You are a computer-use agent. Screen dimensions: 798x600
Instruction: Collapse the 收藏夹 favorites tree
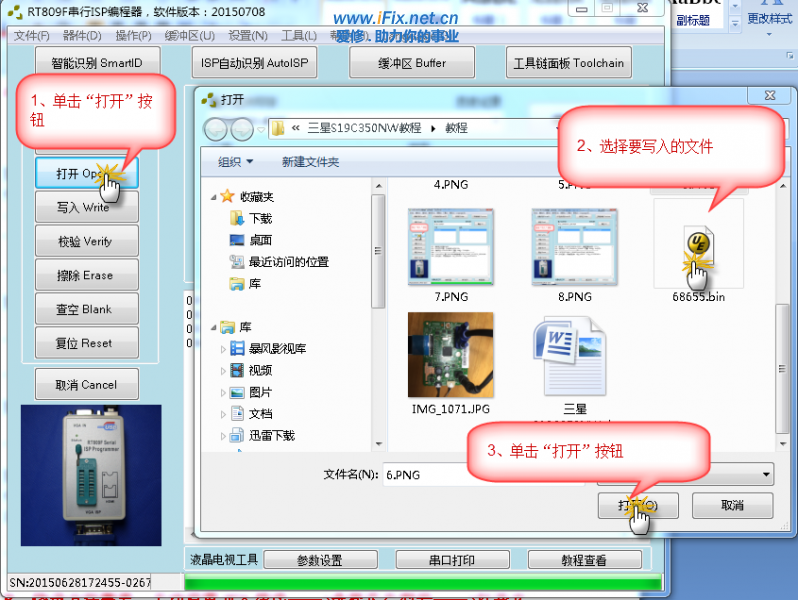(212, 196)
